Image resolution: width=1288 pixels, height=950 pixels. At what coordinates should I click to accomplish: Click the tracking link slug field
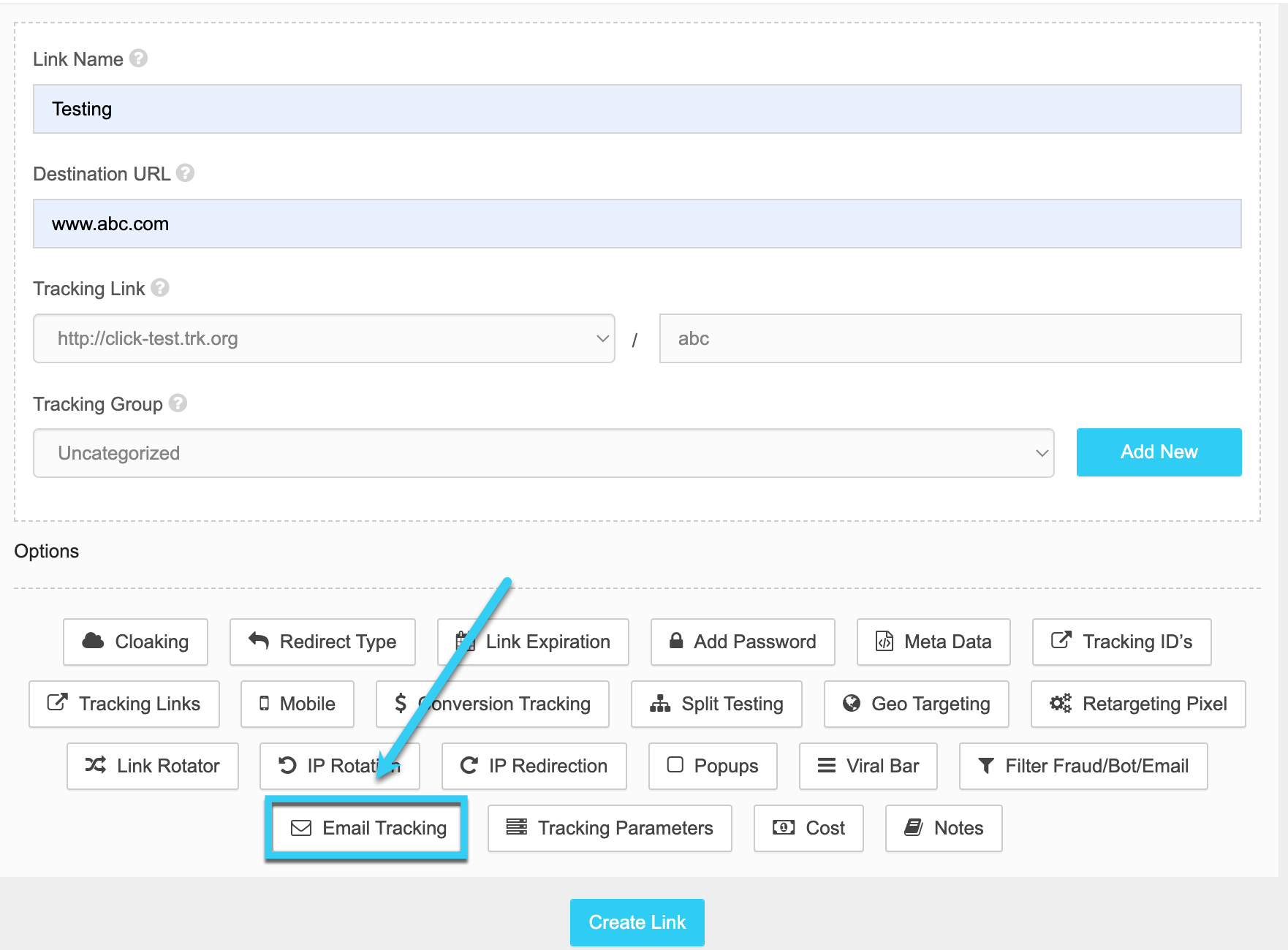point(950,338)
